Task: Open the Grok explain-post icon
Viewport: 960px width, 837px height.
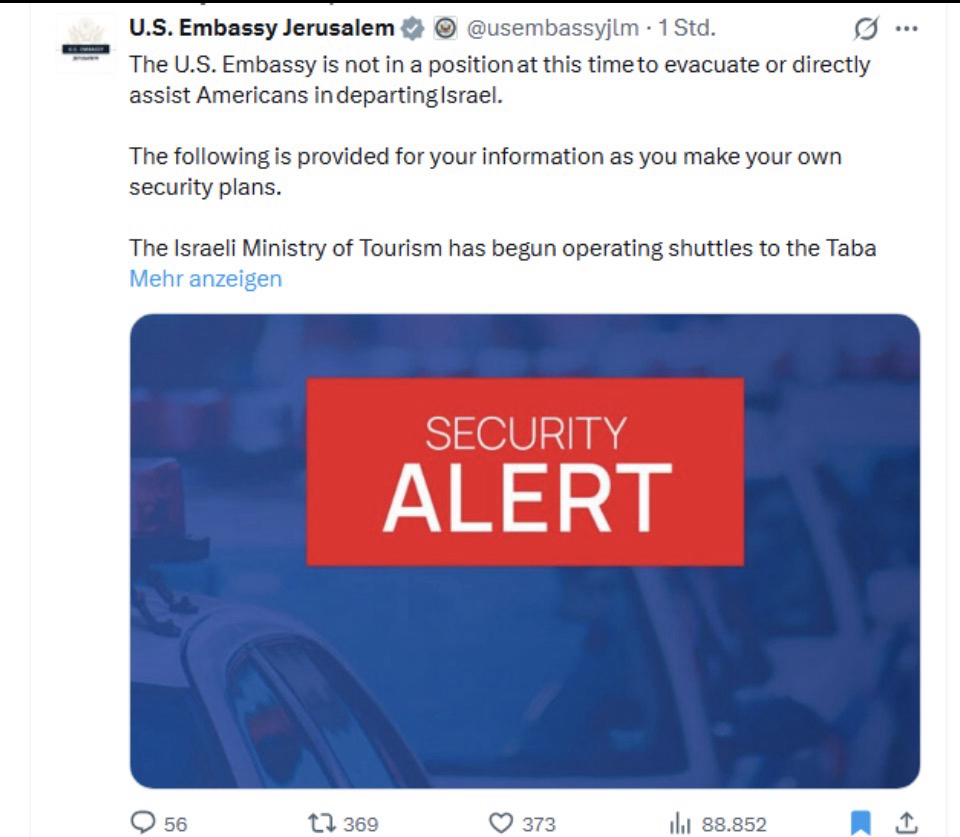Action: (x=864, y=30)
